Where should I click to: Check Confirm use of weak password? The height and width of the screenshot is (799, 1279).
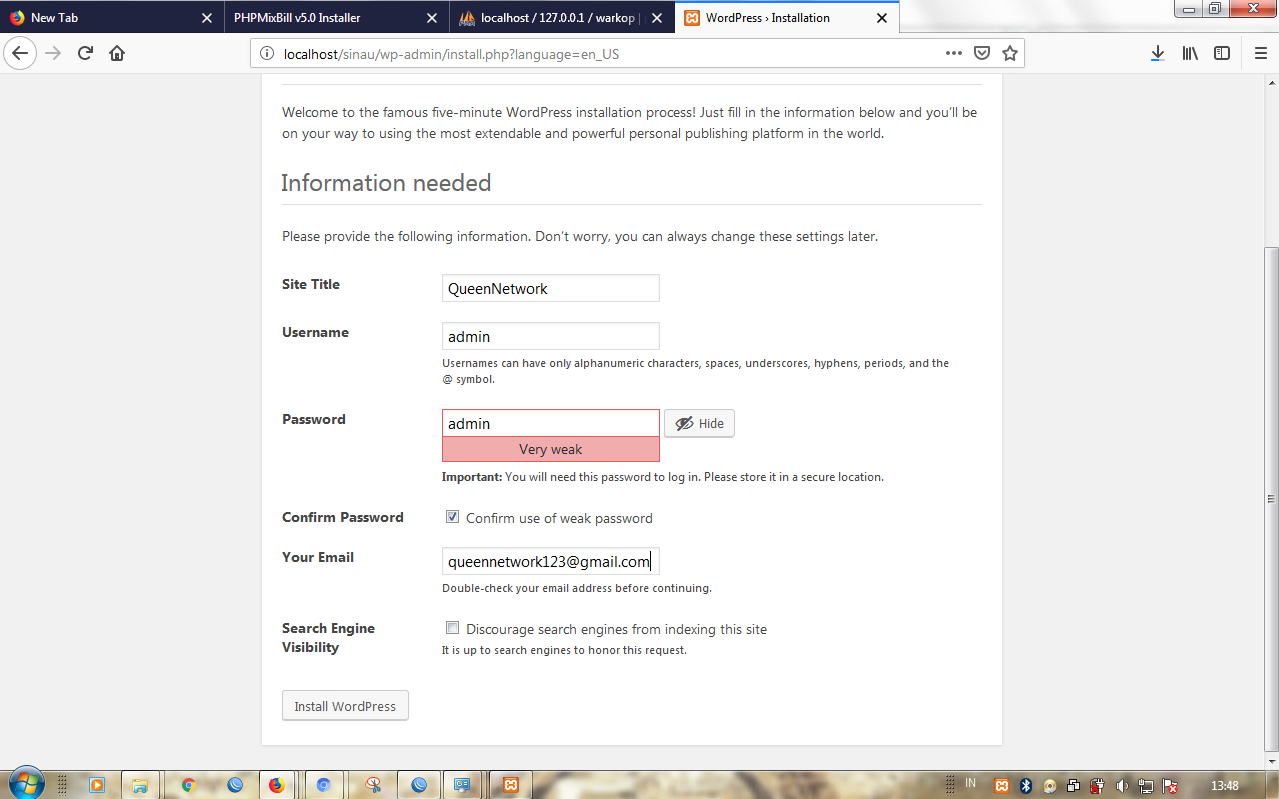pos(452,517)
